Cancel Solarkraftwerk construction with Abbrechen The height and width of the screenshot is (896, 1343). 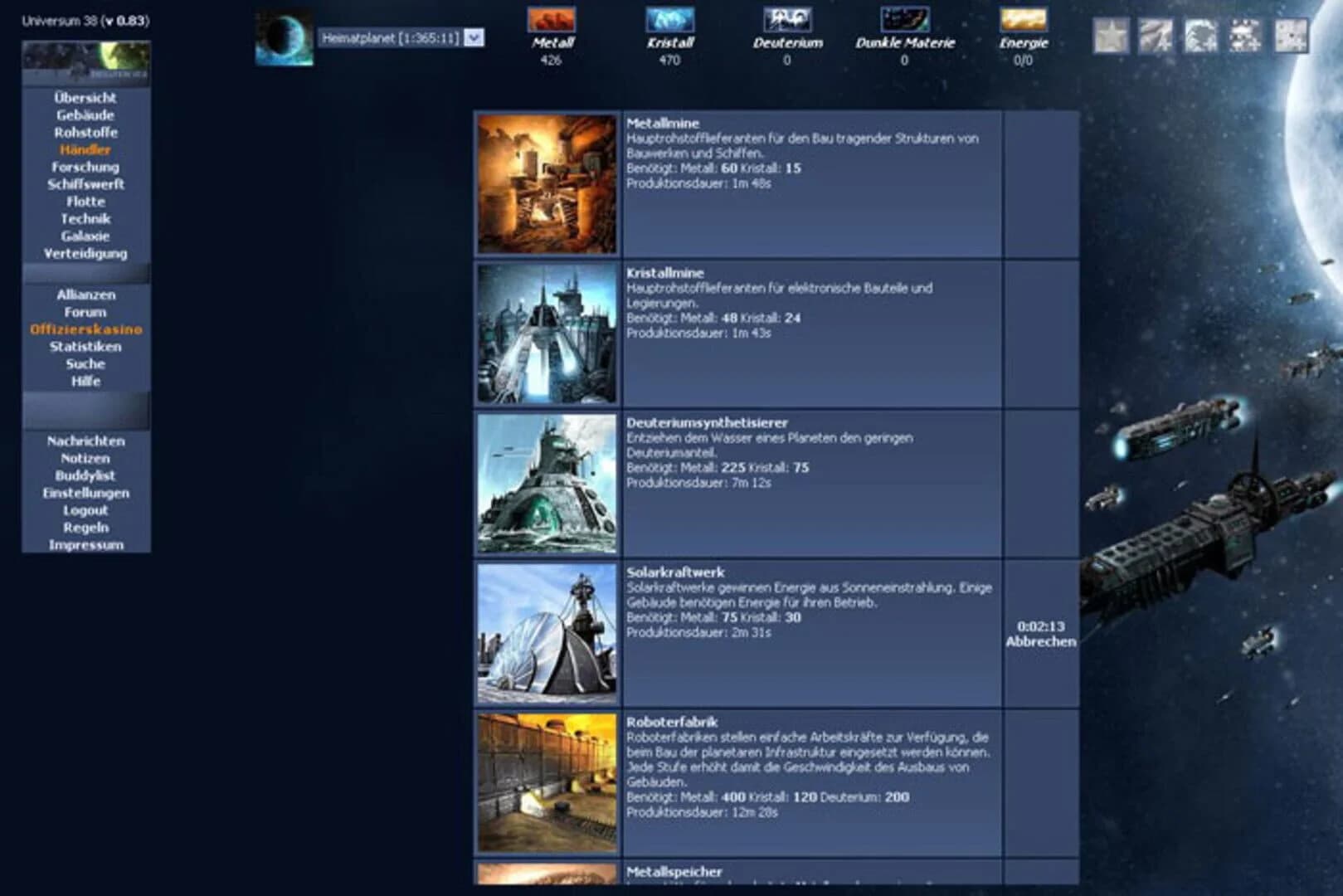1041,640
